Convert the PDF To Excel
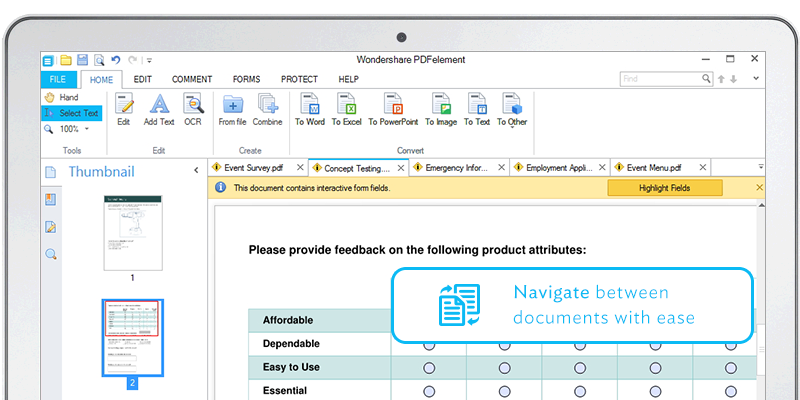The height and width of the screenshot is (400, 800). (x=346, y=109)
